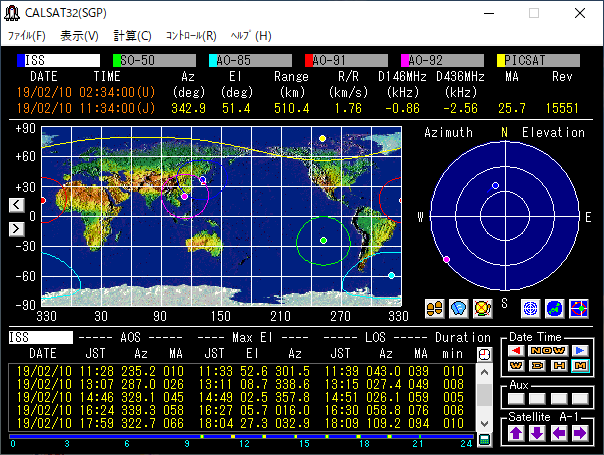The height and width of the screenshot is (455, 604).
Task: Shift the world map with the left arrow
Action: (17, 205)
